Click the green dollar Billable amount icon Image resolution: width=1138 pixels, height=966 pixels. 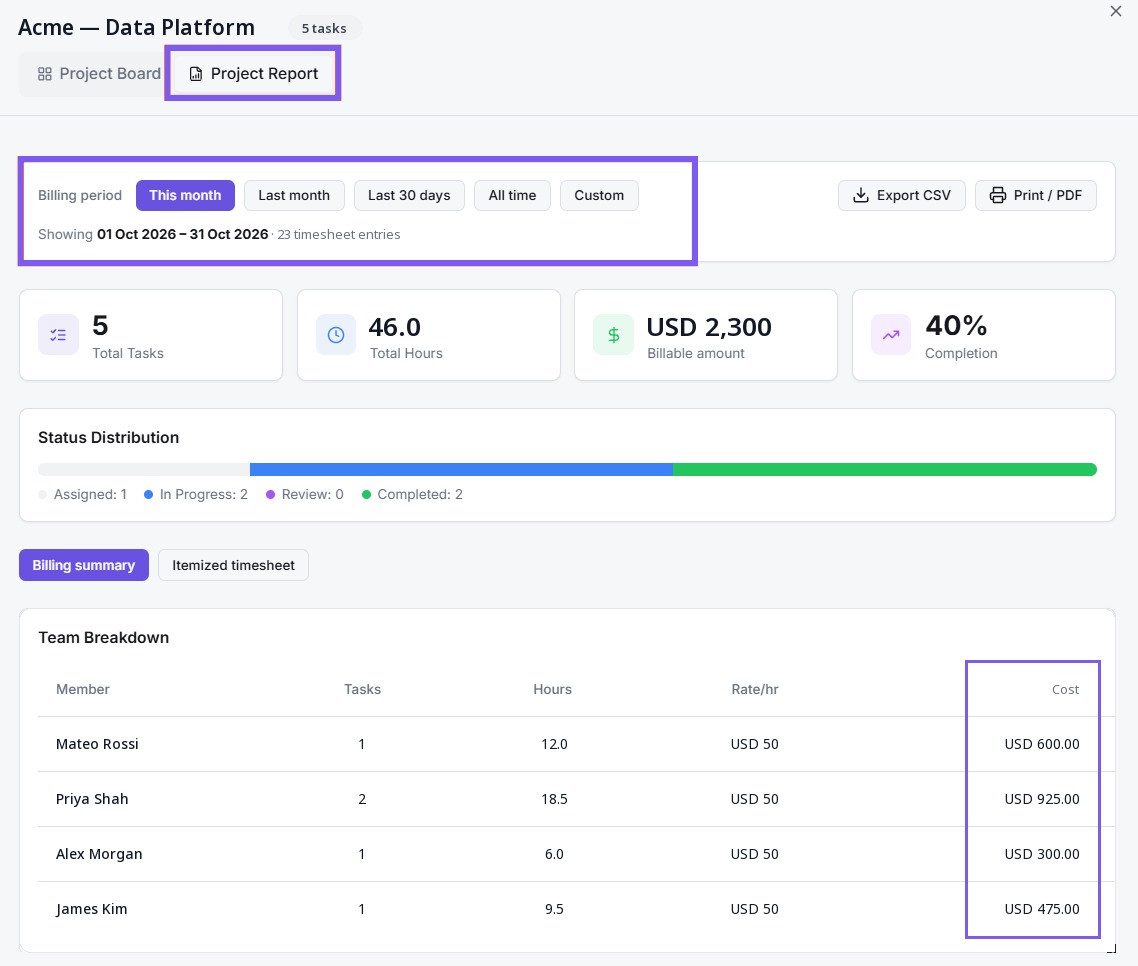tap(613, 335)
